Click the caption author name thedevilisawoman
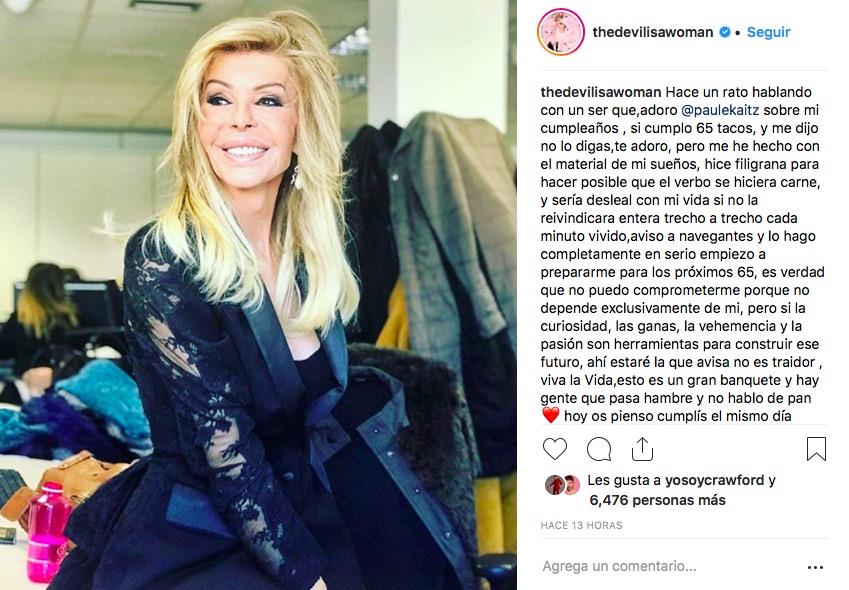The width and height of the screenshot is (849, 590). pyautogui.click(x=600, y=92)
